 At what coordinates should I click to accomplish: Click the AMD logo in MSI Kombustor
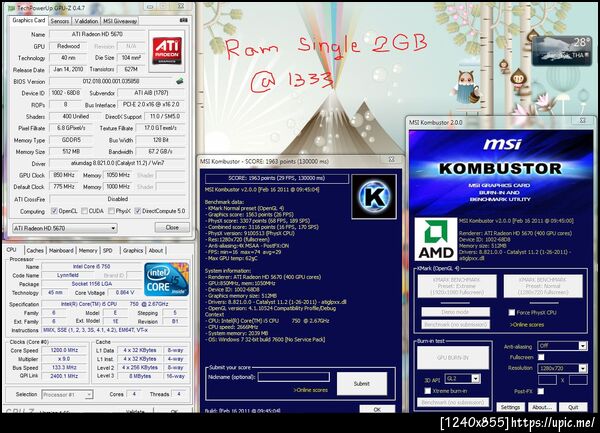coord(436,239)
